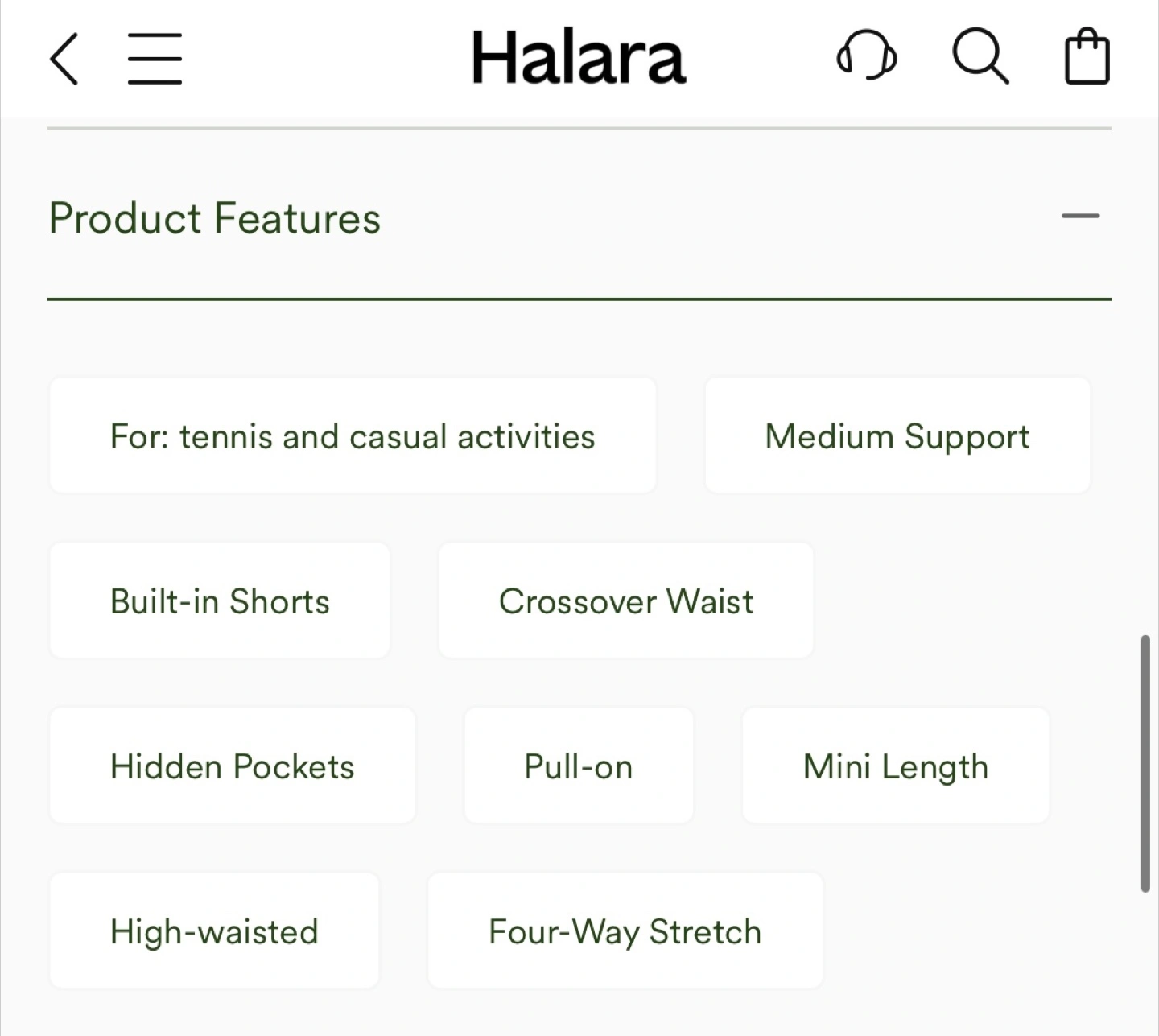Tap the back arrow icon
The width and height of the screenshot is (1159, 1036).
pos(64,58)
